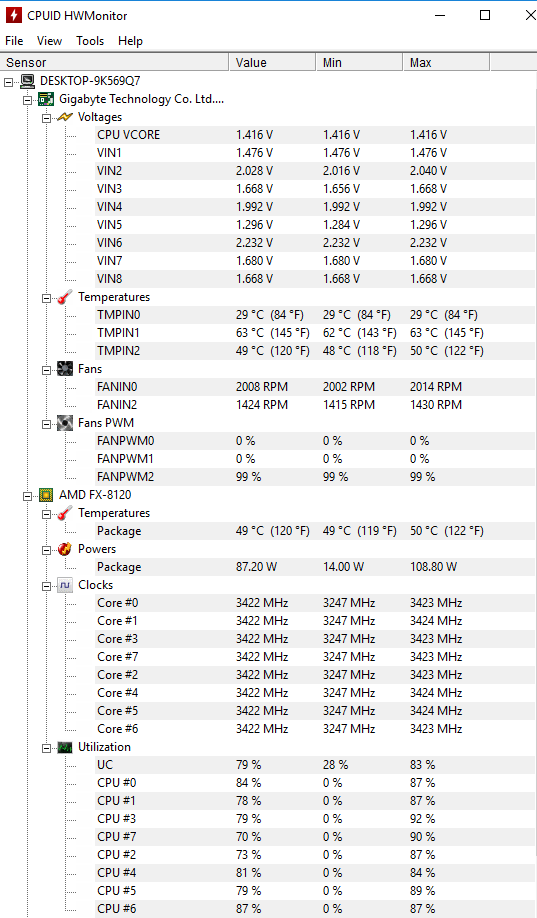537x918 pixels.
Task: Open the File menu
Action: (x=14, y=41)
